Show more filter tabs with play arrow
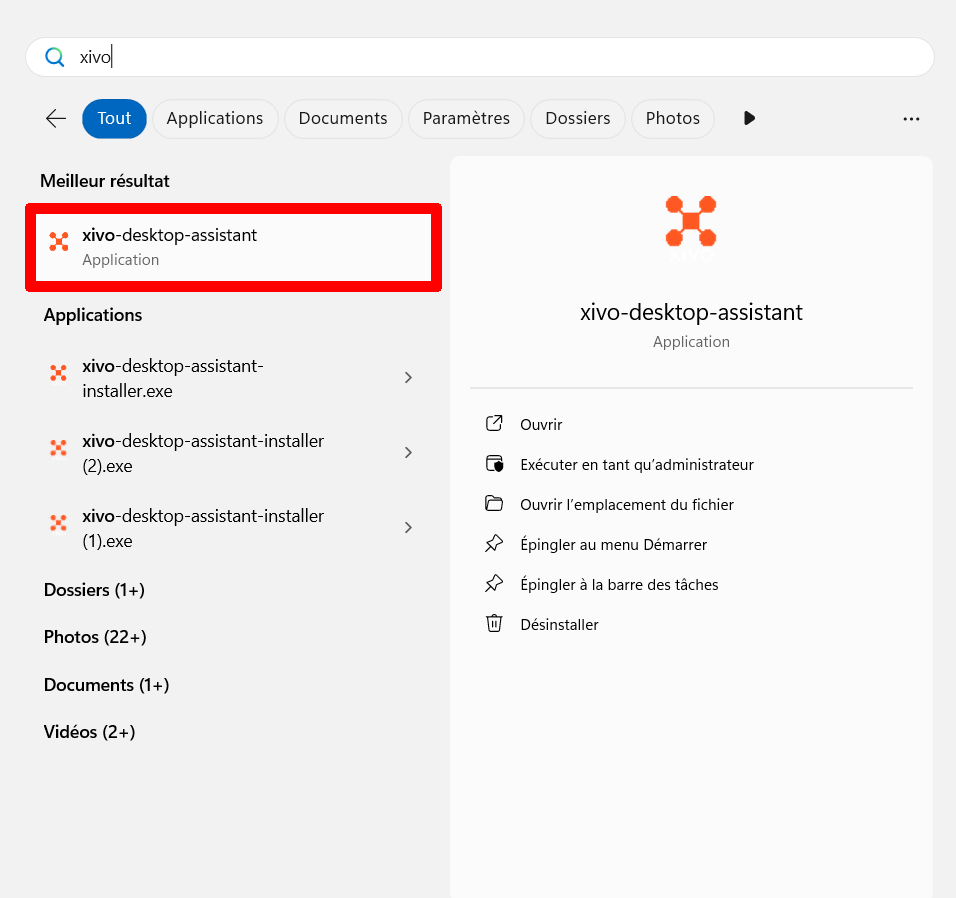 (x=749, y=118)
